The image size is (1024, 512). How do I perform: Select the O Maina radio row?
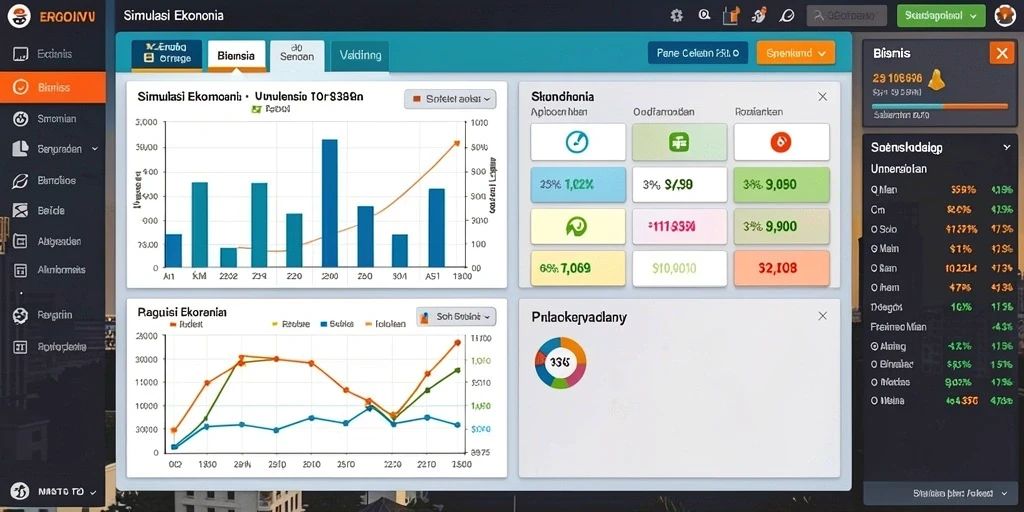click(942, 401)
